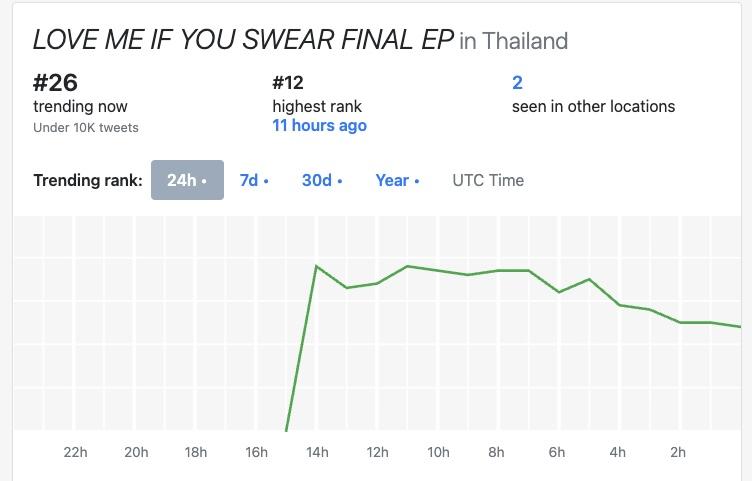Image resolution: width=752 pixels, height=481 pixels.
Task: Open the "11 hours ago" highest rank link
Action: (319, 126)
